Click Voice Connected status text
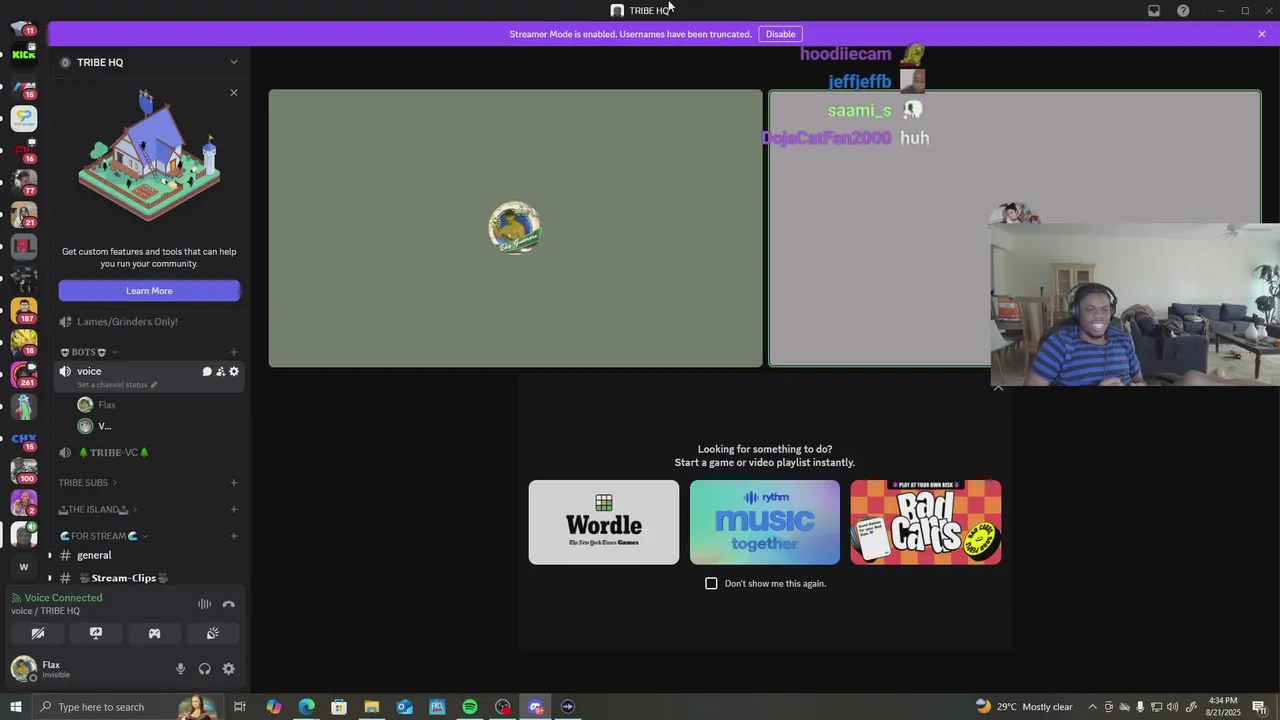Viewport: 1280px width, 720px height. pyautogui.click(x=63, y=598)
